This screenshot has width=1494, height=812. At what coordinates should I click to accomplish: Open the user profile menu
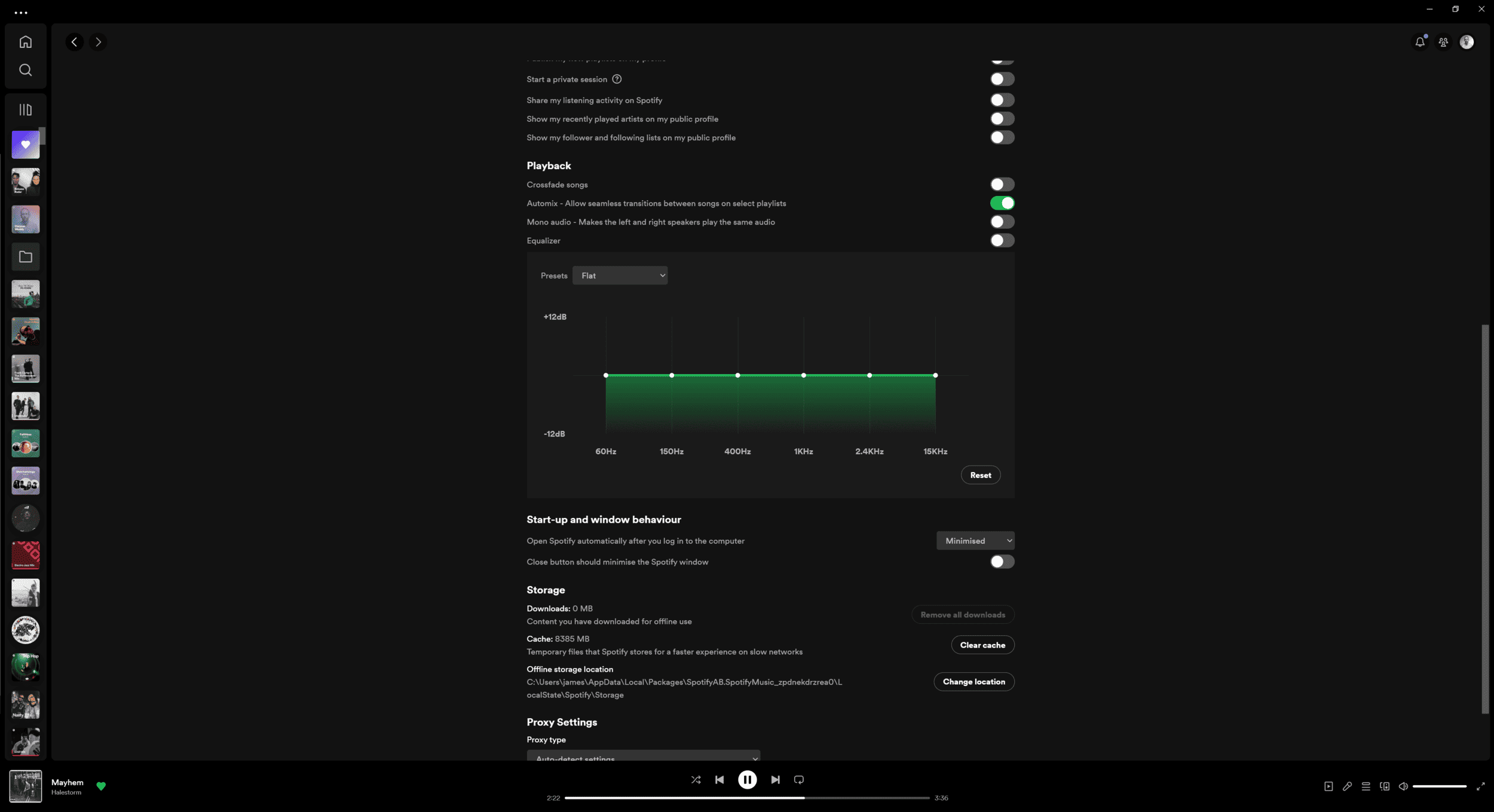(1467, 42)
